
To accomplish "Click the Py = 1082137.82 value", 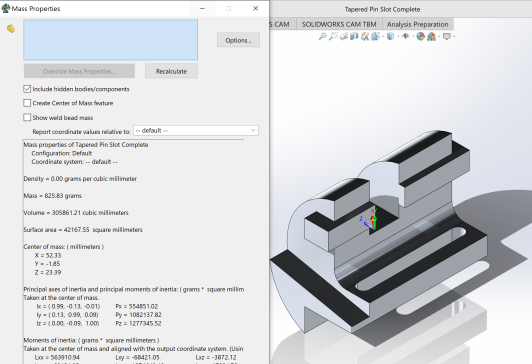I will click(138, 315).
